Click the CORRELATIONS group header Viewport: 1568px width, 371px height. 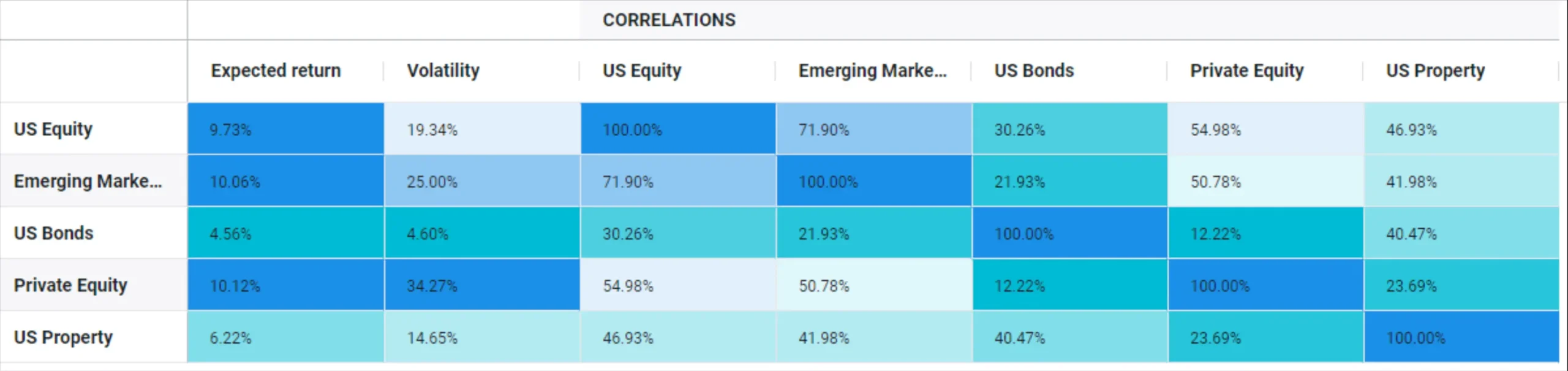(x=669, y=20)
